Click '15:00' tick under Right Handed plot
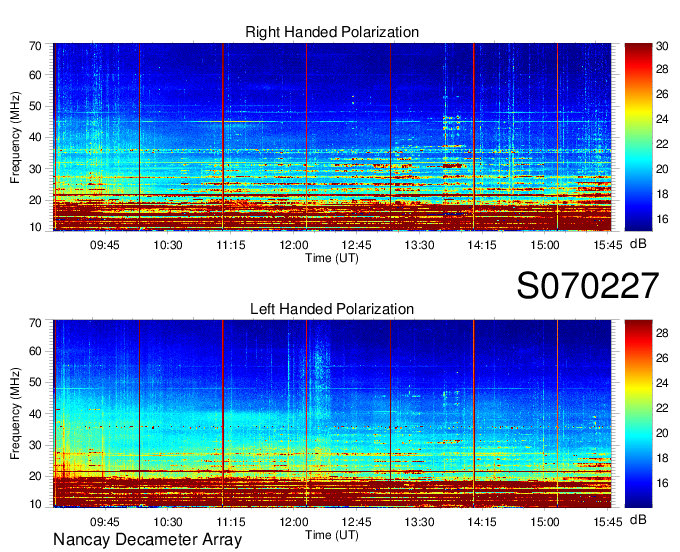The width and height of the screenshot is (680, 552). coord(545,245)
